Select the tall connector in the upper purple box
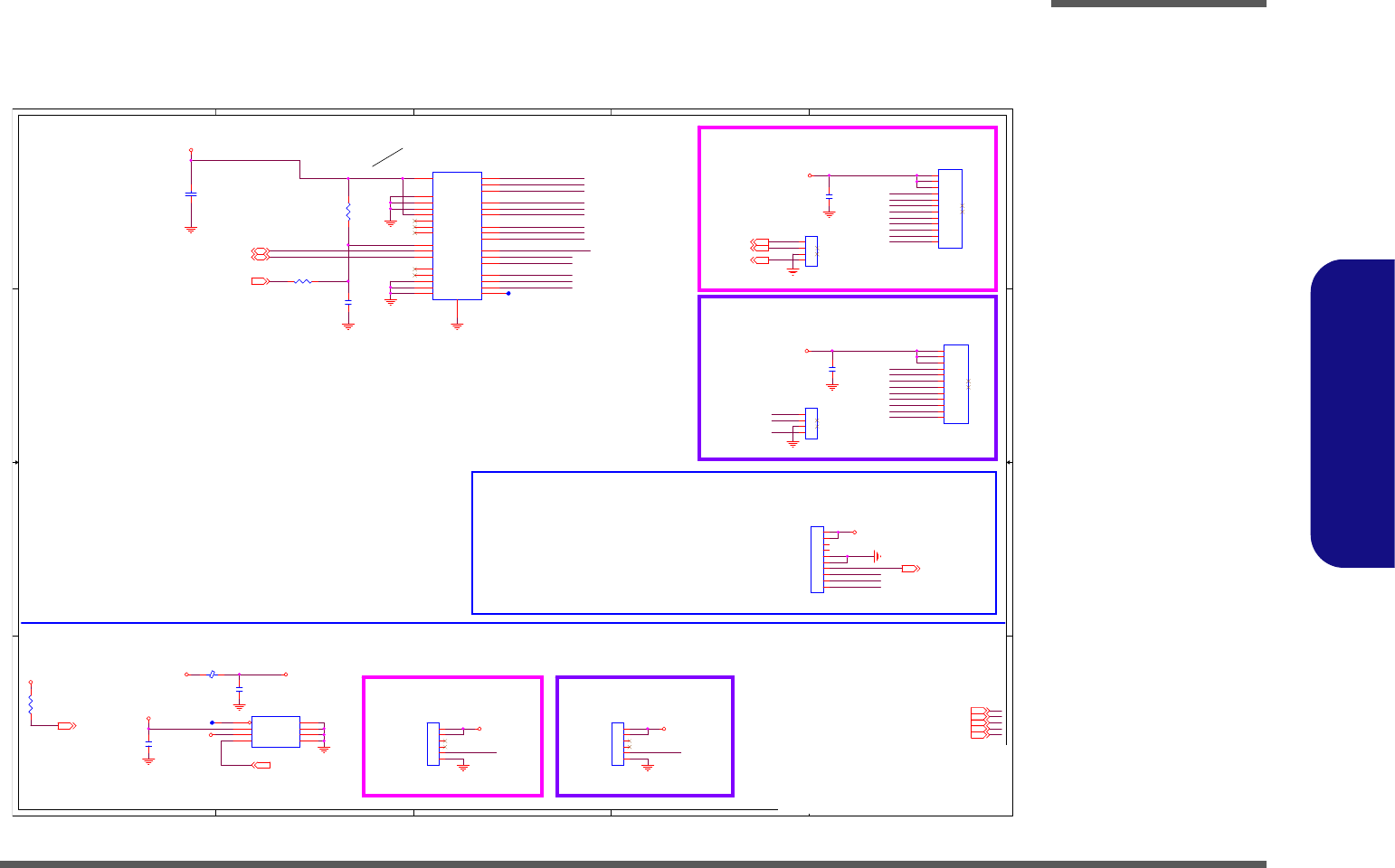 pos(956,384)
